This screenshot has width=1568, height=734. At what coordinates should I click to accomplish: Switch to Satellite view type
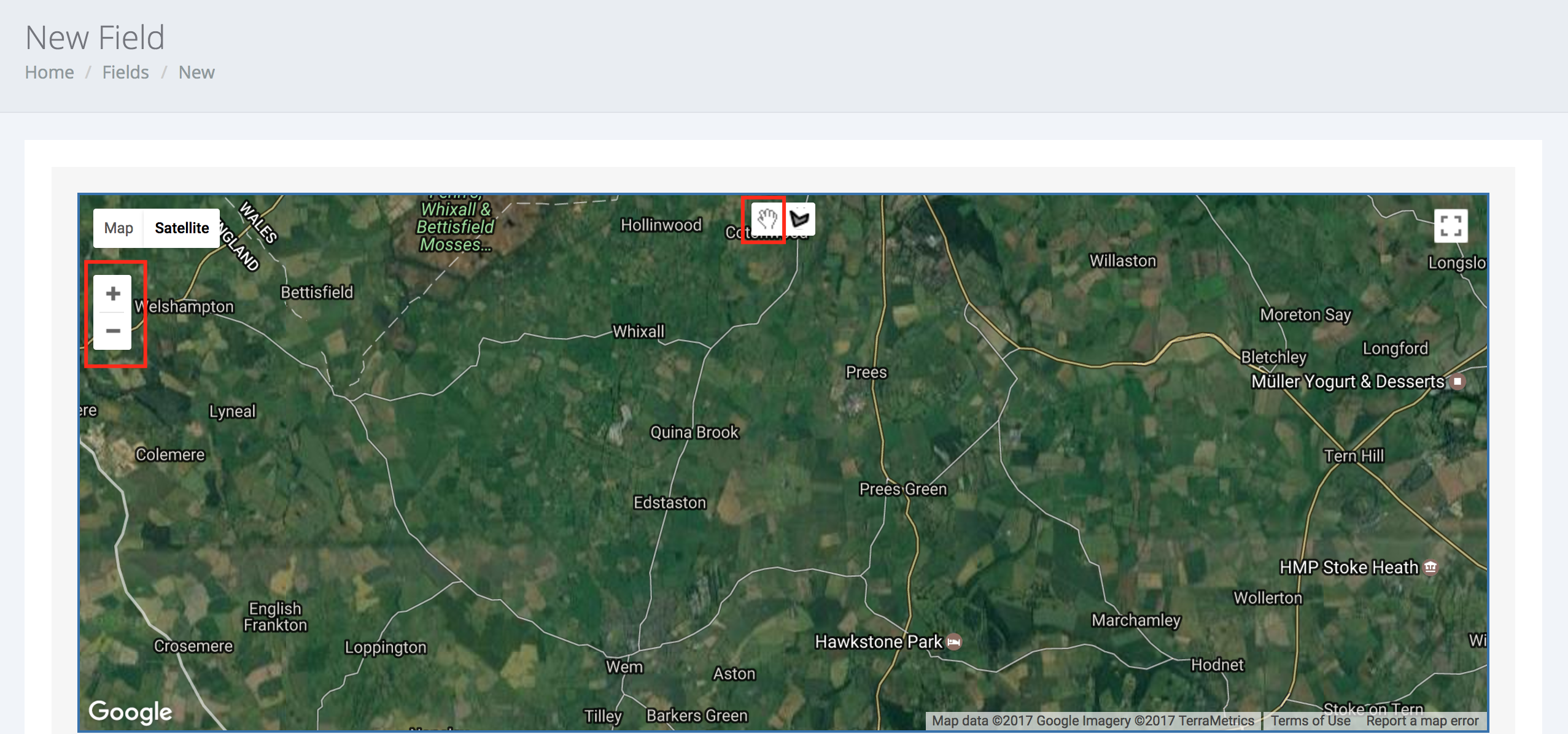point(182,228)
